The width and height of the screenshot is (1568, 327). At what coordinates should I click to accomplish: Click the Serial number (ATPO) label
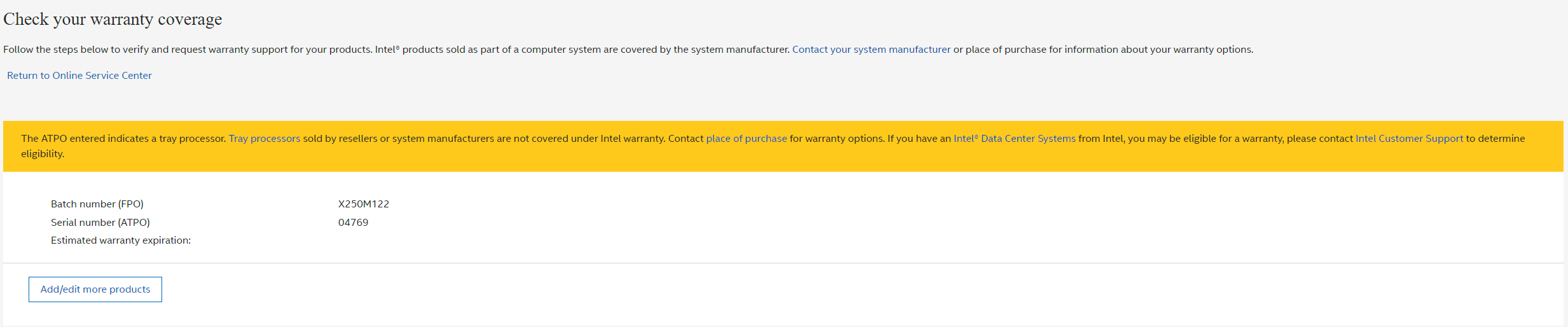click(100, 223)
